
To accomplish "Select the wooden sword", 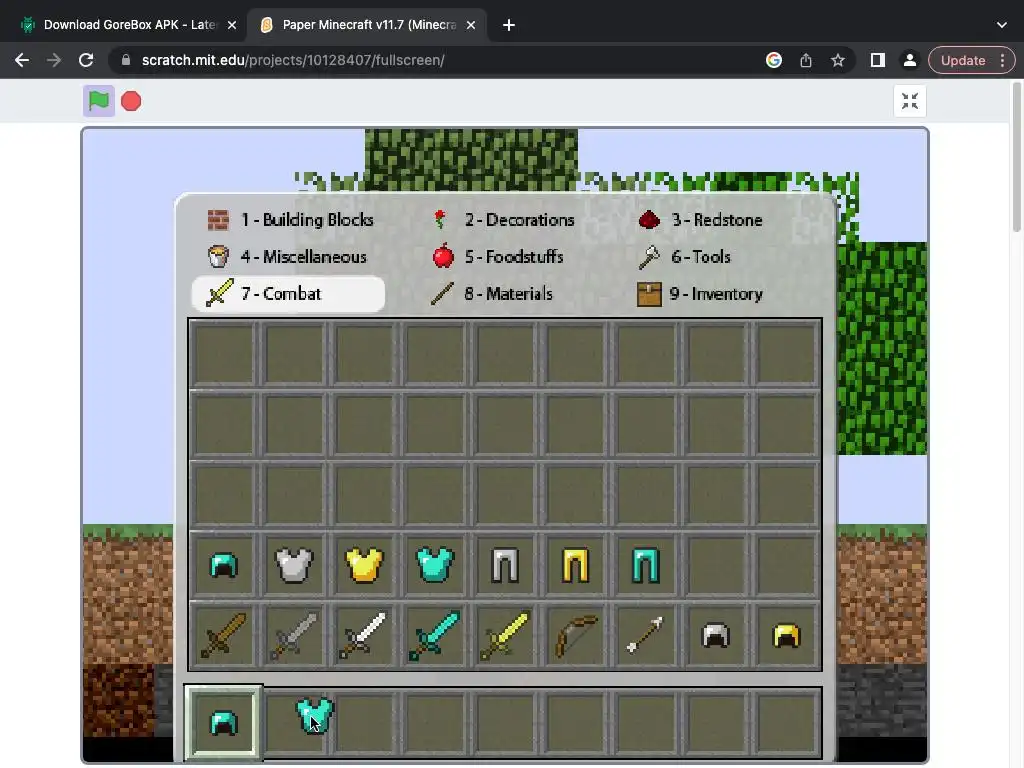I will pyautogui.click(x=223, y=635).
